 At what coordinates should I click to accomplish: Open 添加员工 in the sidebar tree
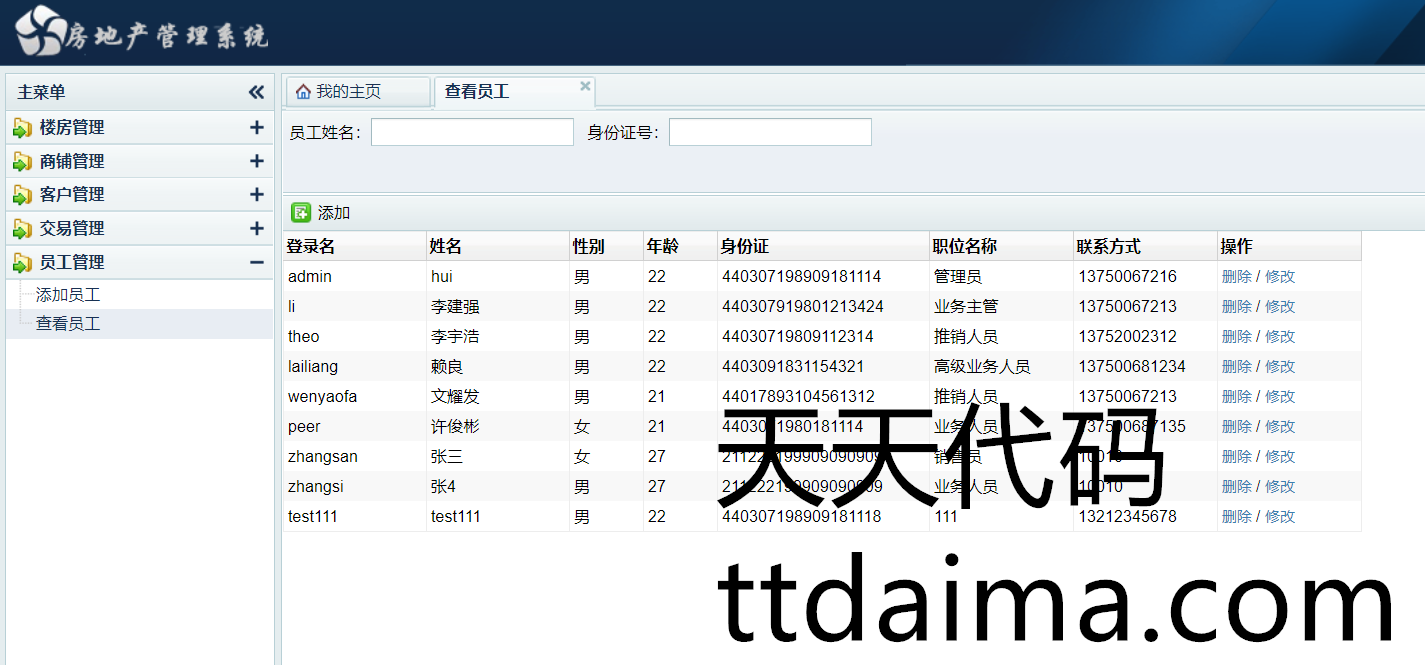[x=68, y=295]
